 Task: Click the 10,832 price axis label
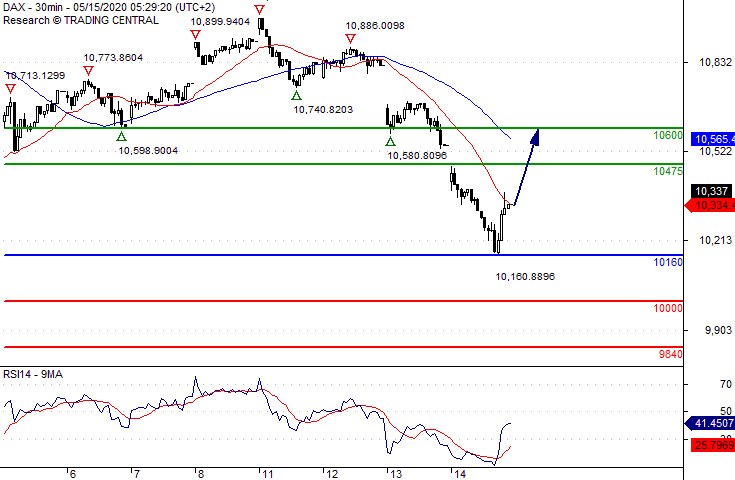coord(715,62)
